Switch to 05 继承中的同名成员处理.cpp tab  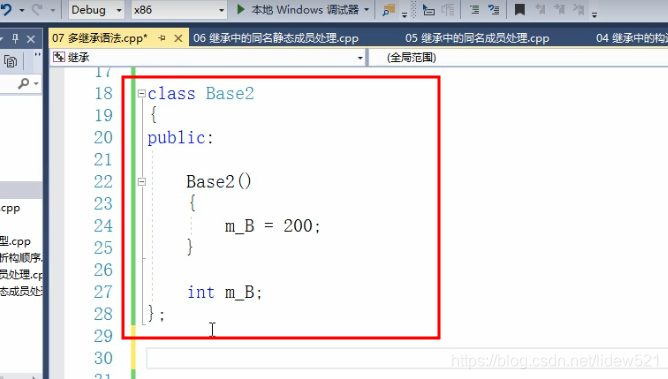(477, 38)
